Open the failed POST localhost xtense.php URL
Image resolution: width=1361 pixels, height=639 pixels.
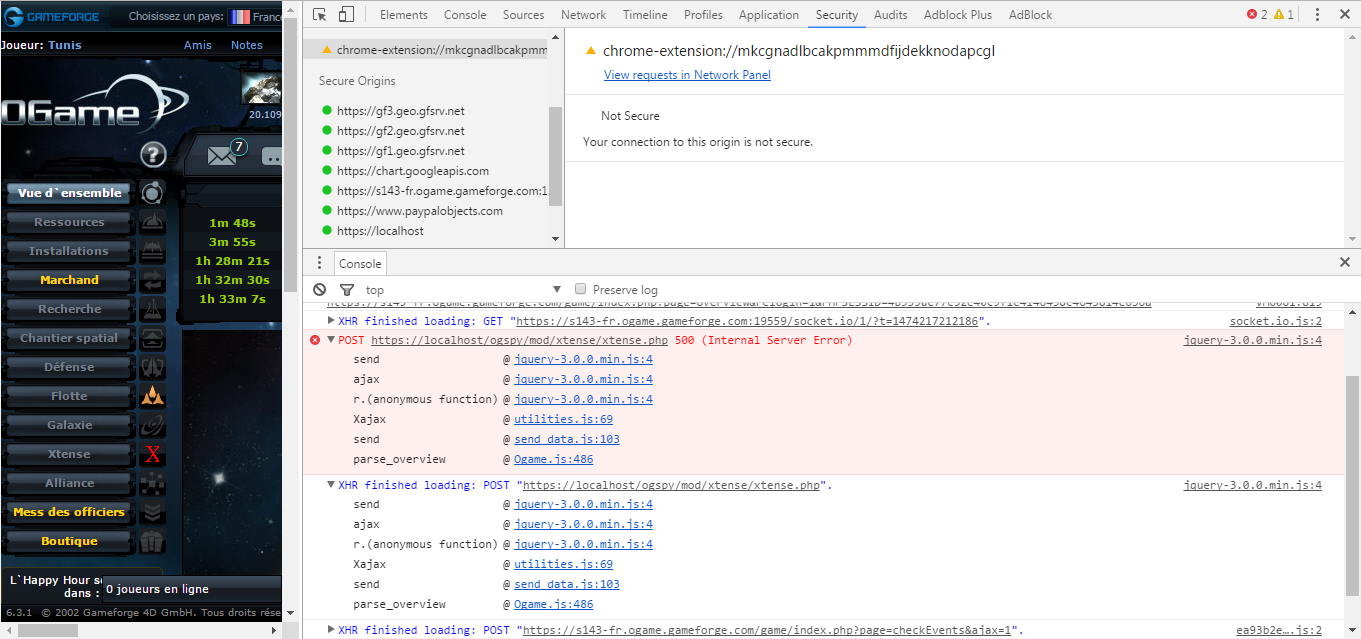click(x=517, y=340)
